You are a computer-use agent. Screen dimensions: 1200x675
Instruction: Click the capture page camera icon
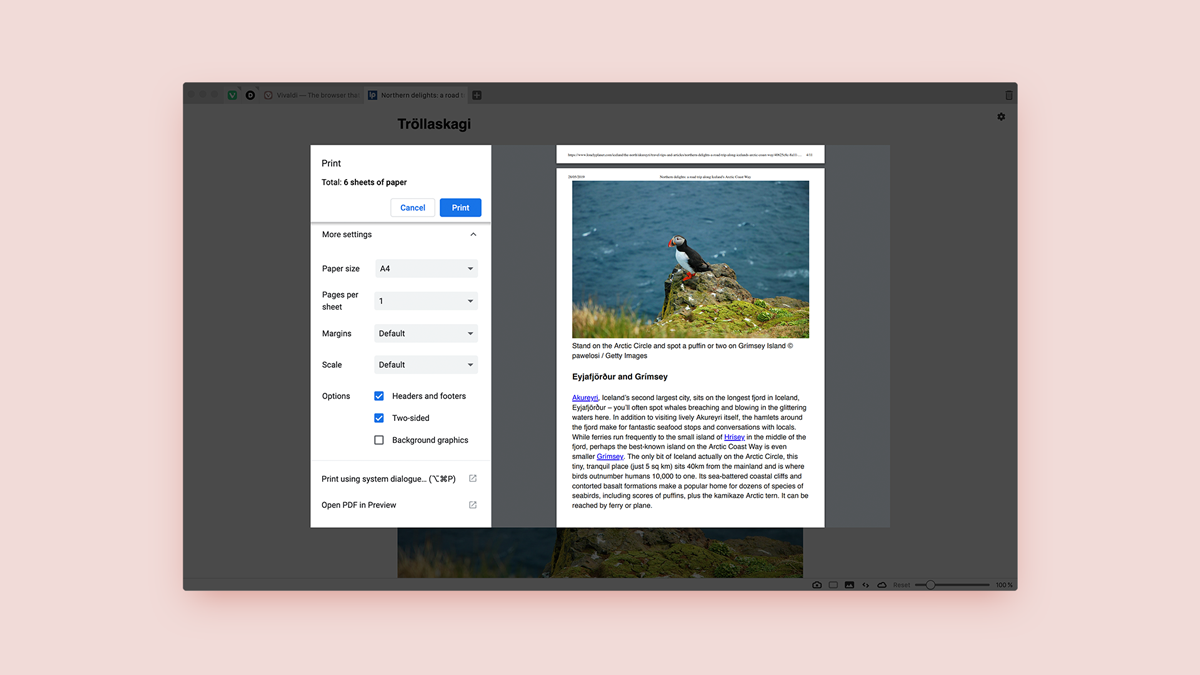tap(817, 585)
